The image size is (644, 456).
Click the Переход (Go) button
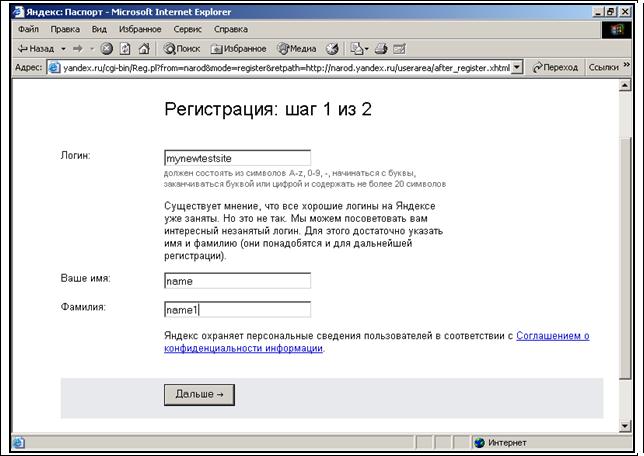(555, 67)
